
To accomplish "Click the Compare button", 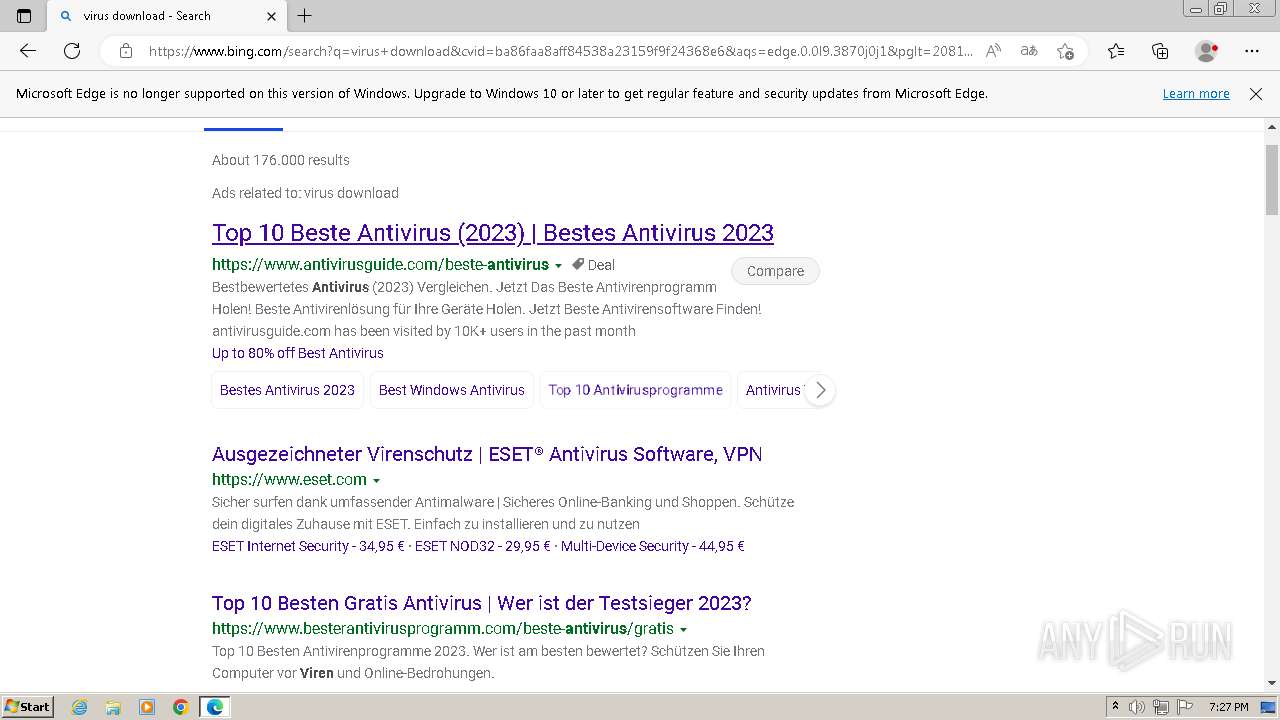I will (x=775, y=271).
